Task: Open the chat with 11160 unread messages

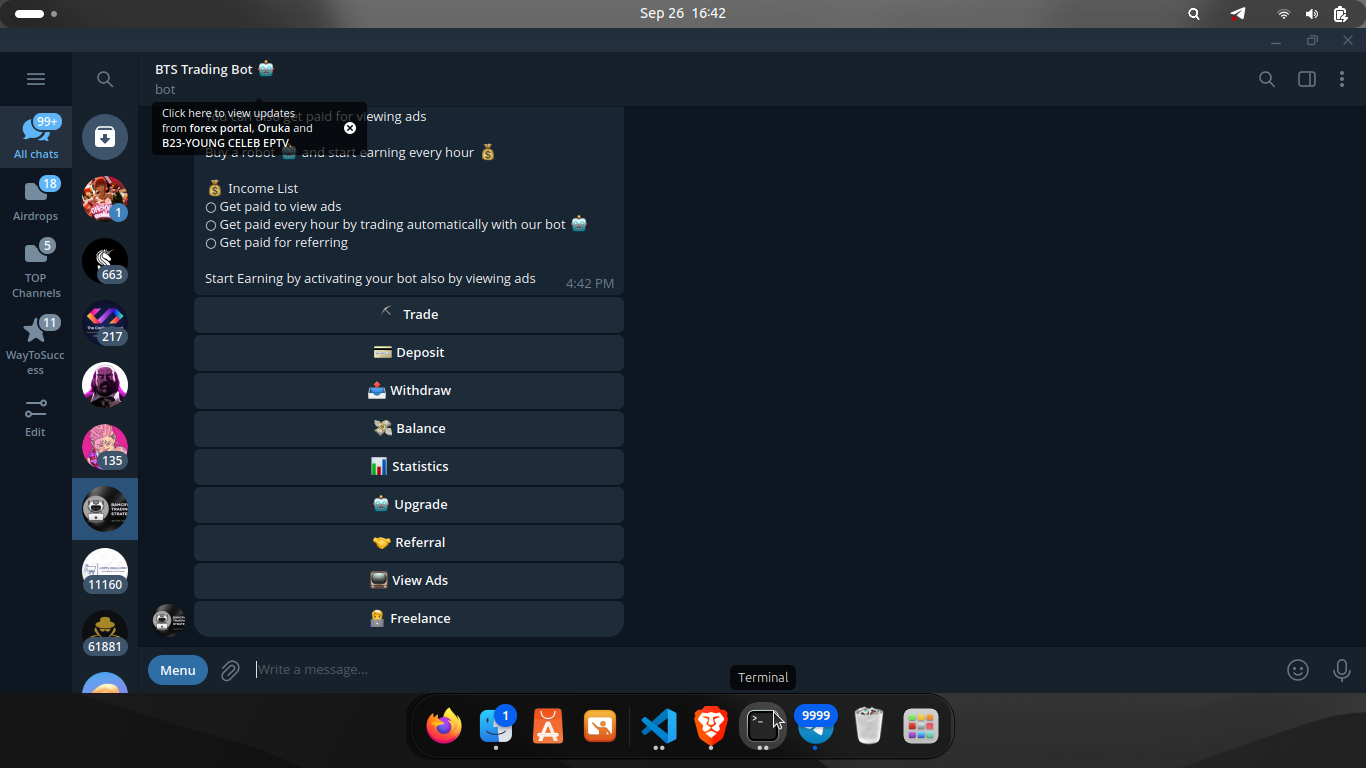Action: pyautogui.click(x=105, y=571)
